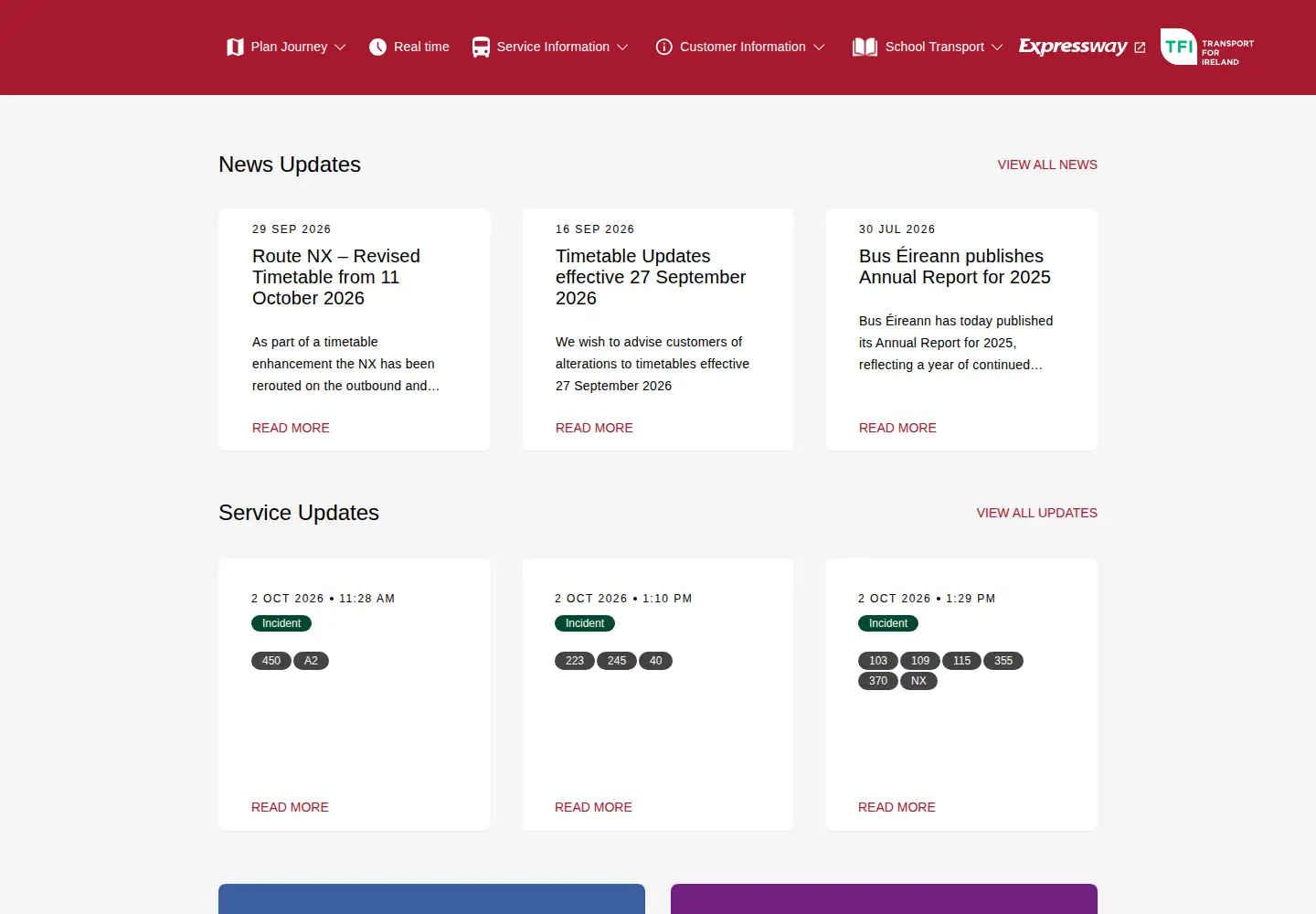Image resolution: width=1316 pixels, height=914 pixels.
Task: Select the route 245 tag
Action: 617,661
